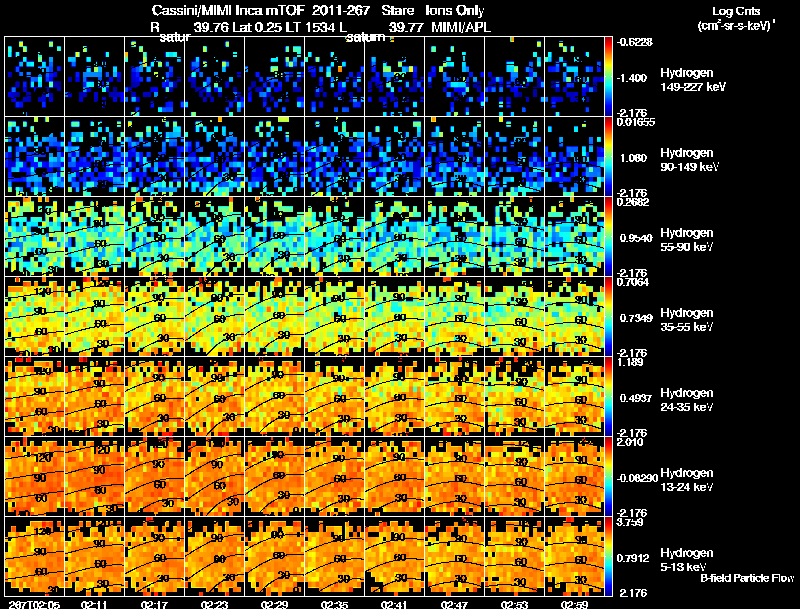Click the Hydrogen 35-55 keV color bar
The image size is (800, 609).
(x=609, y=316)
